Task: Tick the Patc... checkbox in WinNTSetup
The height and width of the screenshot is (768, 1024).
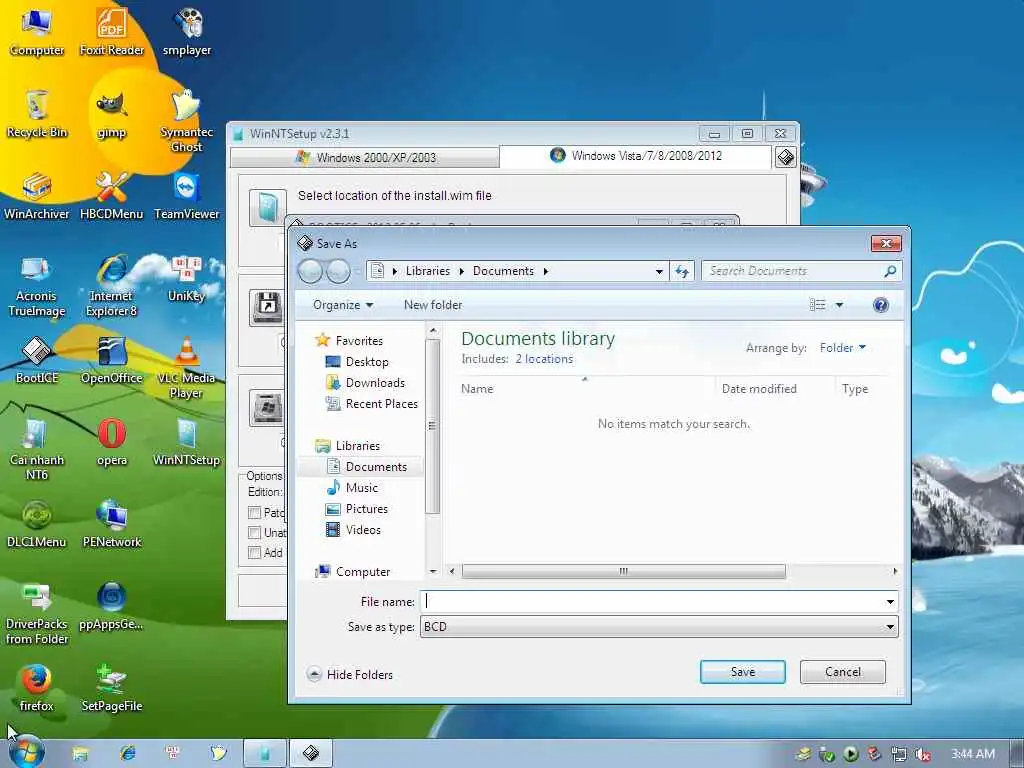Action: [x=255, y=513]
